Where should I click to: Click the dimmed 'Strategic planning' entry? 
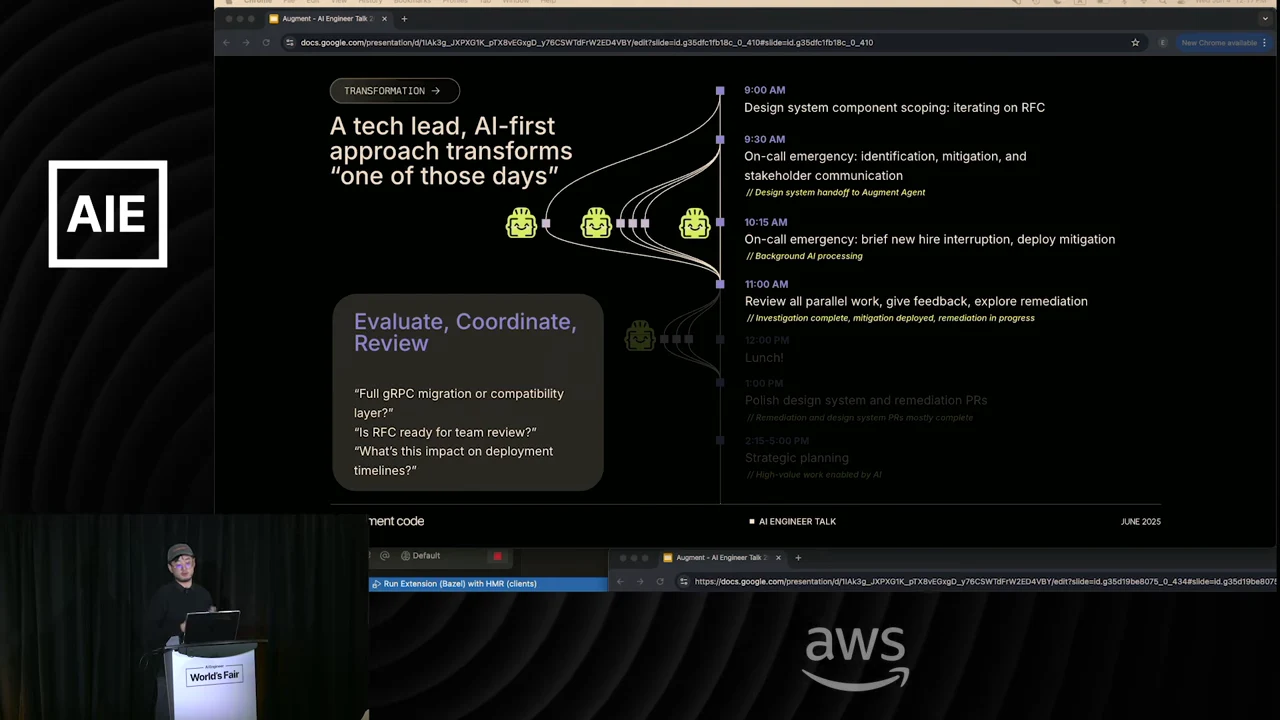[797, 458]
